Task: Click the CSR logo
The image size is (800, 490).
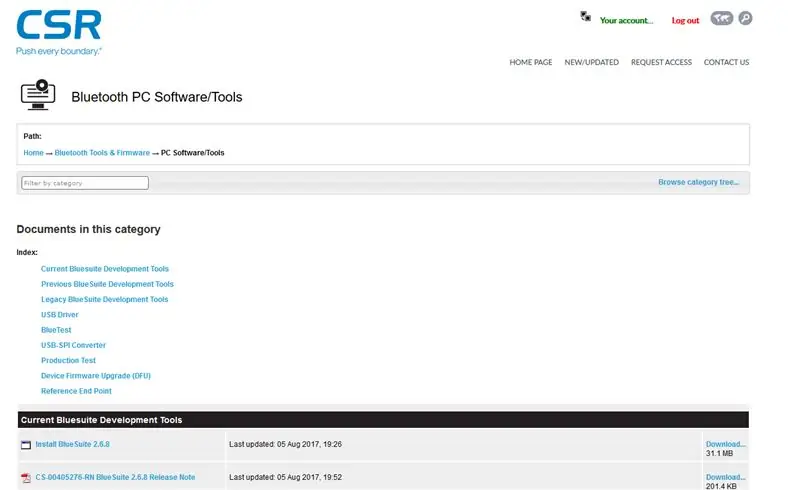Action: click(59, 32)
